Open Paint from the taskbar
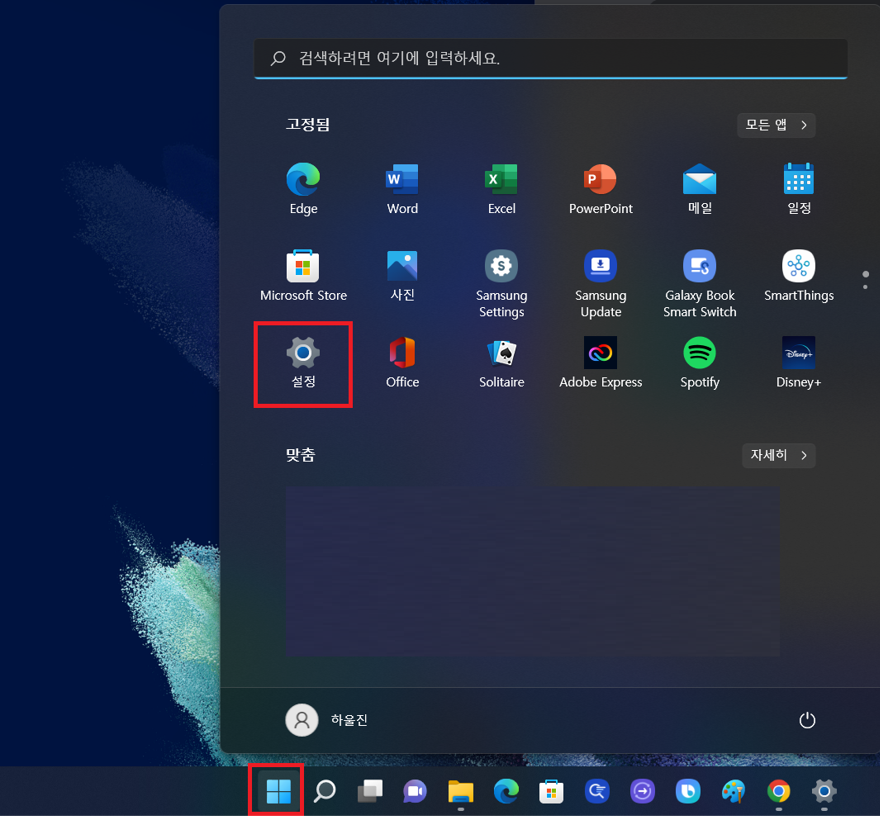Screen dimensions: 880x816 (x=733, y=791)
